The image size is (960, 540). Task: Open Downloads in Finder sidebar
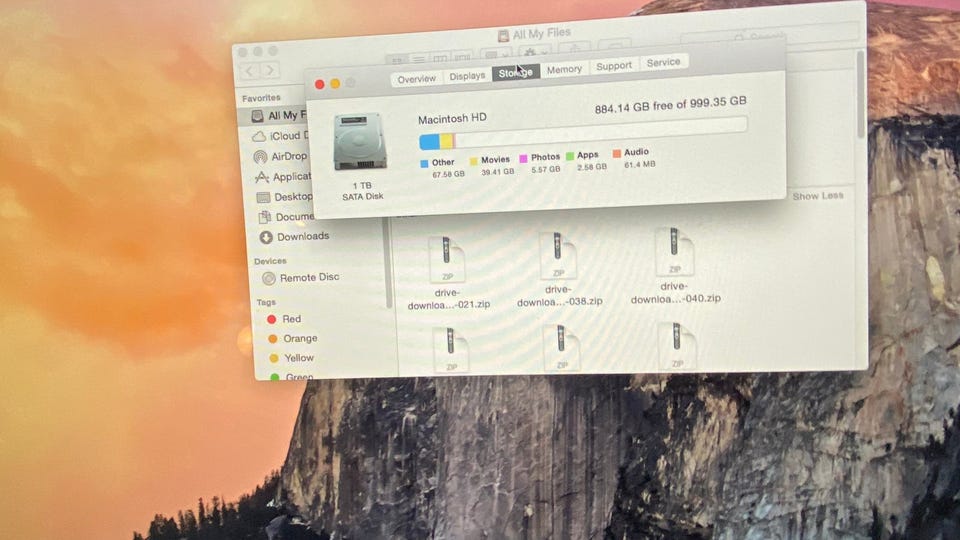[294, 237]
